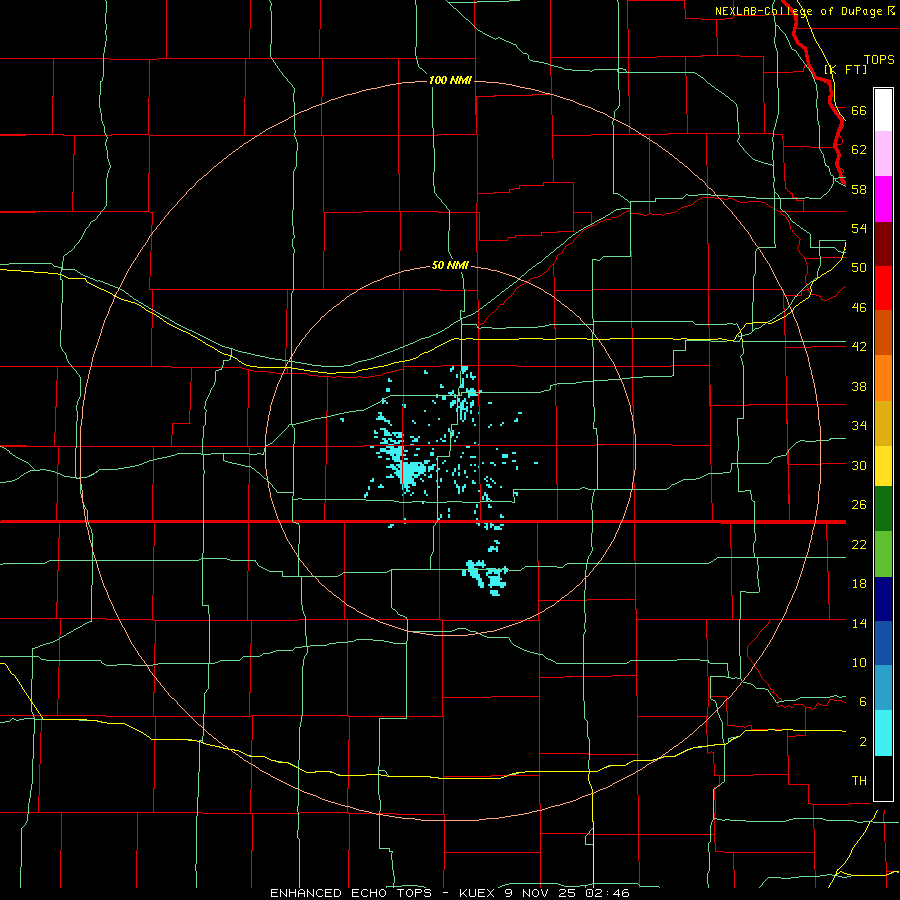Pick the magenta legend color band

click(883, 199)
